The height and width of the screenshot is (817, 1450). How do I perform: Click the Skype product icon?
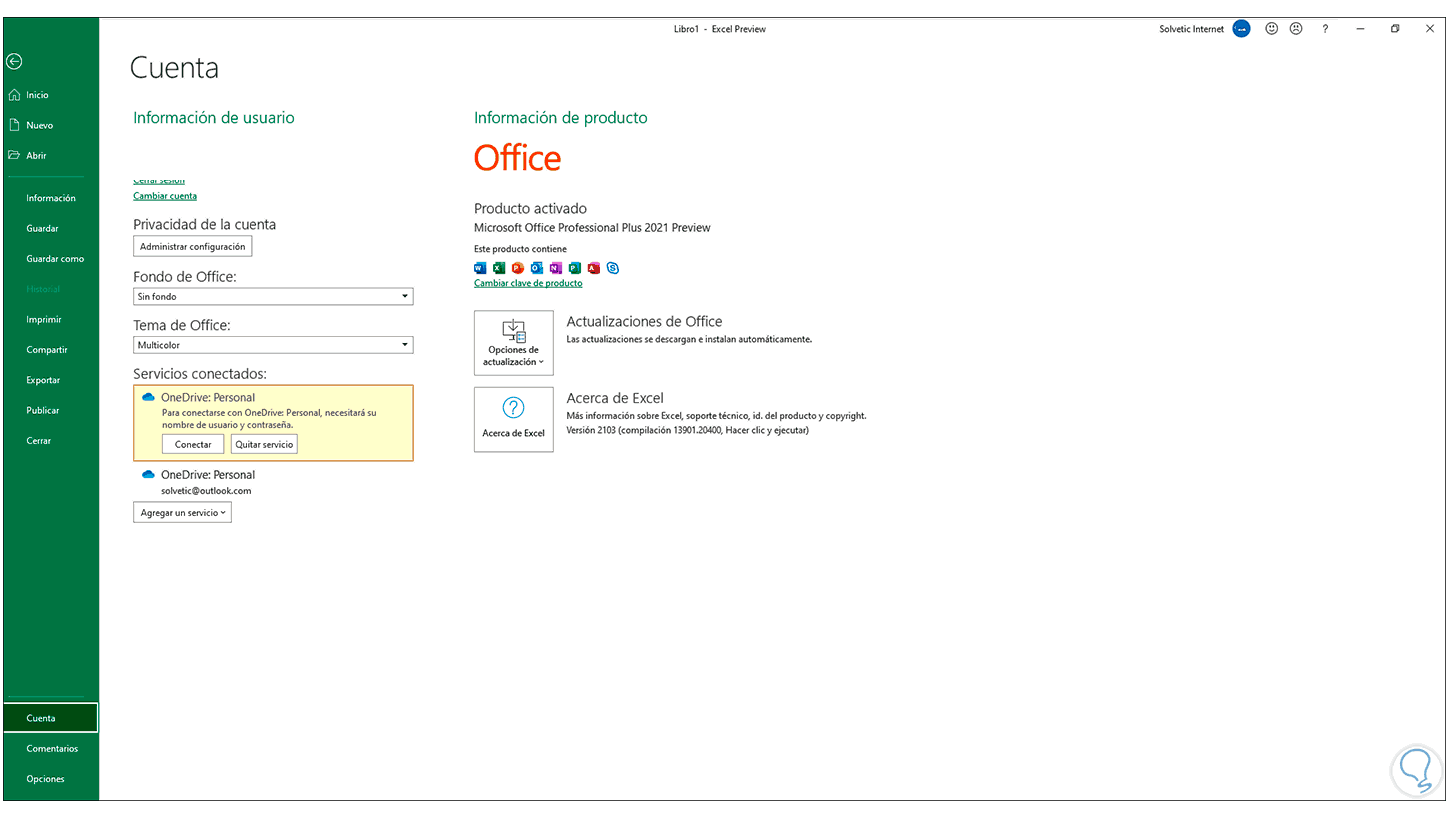613,268
